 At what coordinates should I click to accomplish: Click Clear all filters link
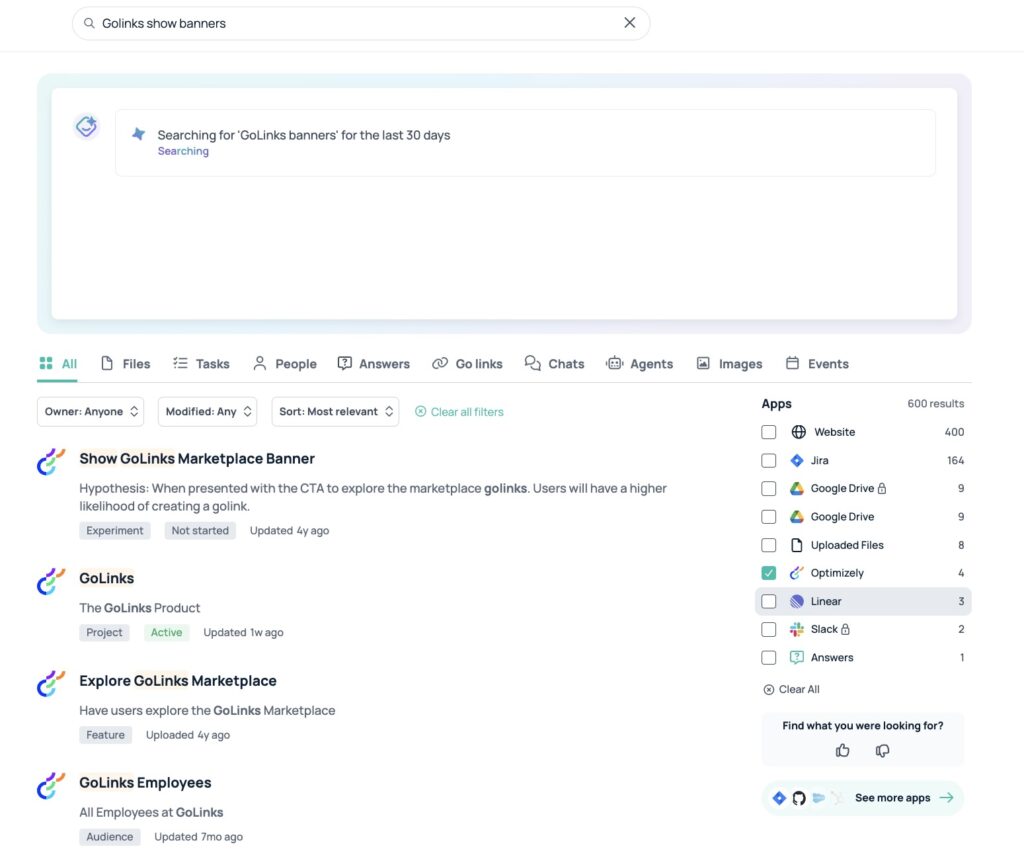point(459,412)
